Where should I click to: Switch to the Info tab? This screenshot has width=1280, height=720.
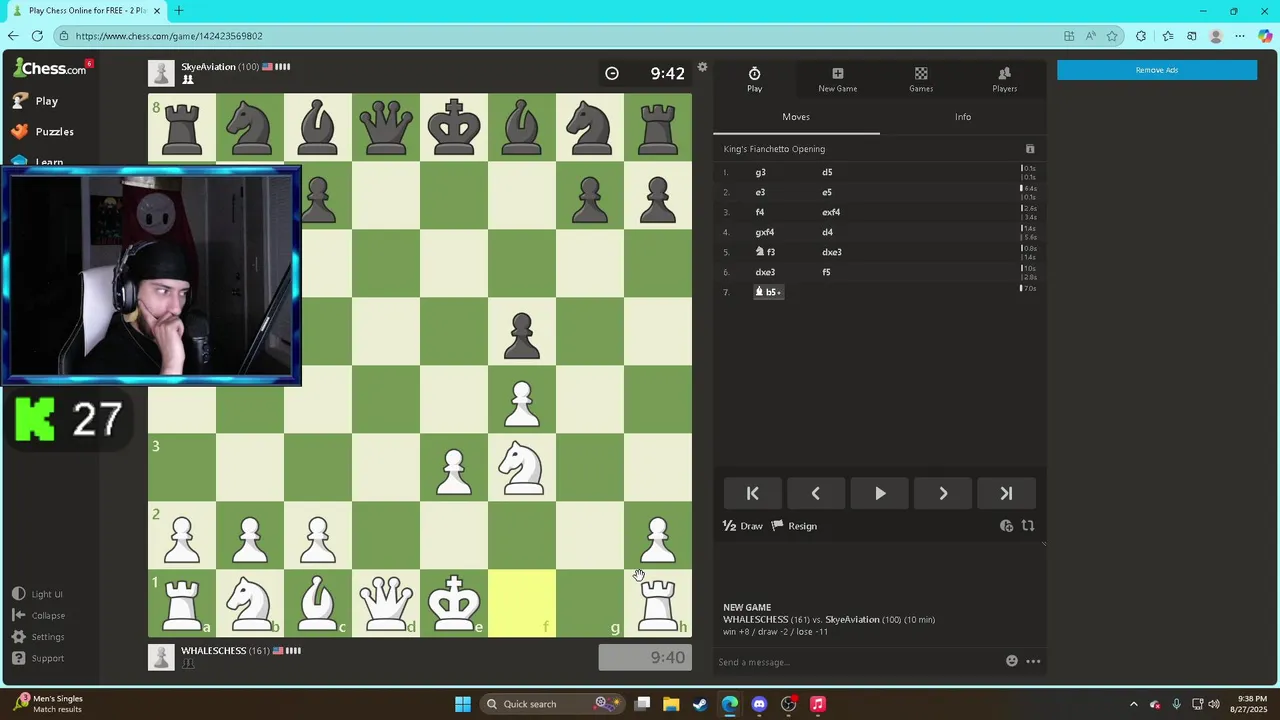click(x=963, y=117)
